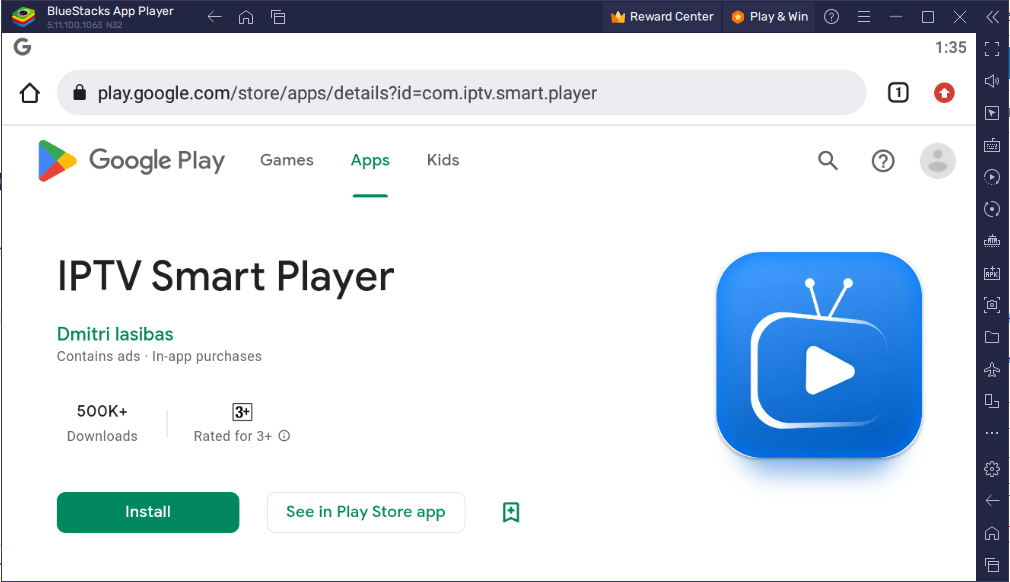1010x582 pixels.
Task: Take a screenshot with the sidebar camera icon
Action: coord(992,305)
